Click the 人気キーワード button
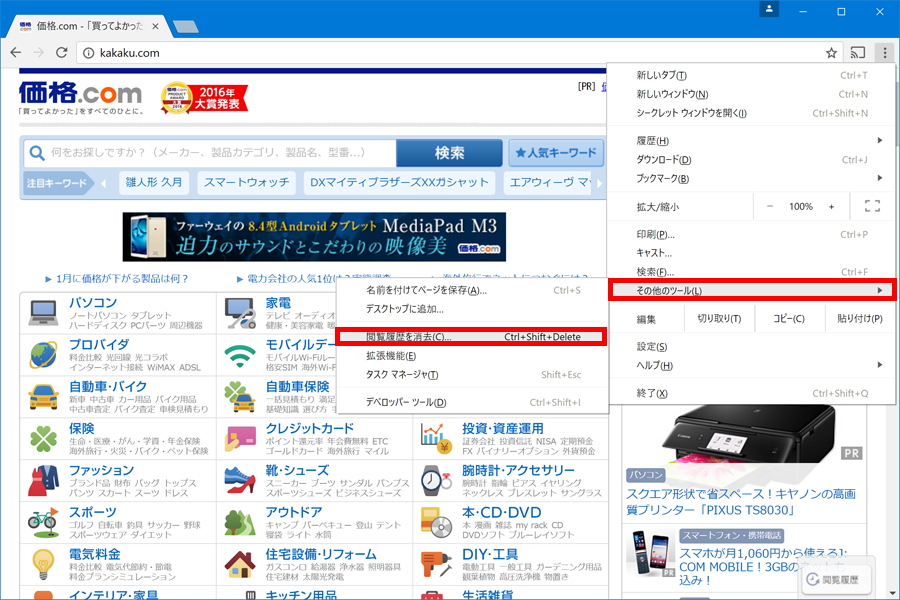Viewport: 900px width, 600px height. (556, 153)
